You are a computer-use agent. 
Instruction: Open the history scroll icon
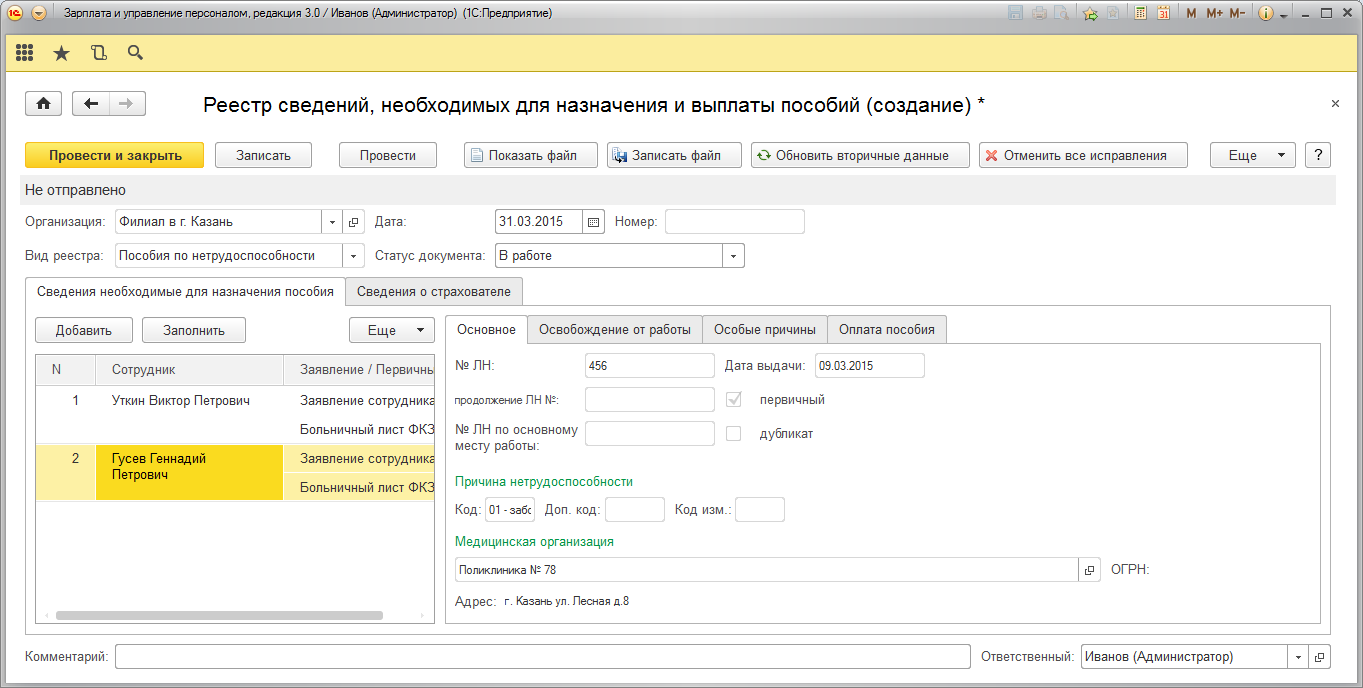coord(98,53)
